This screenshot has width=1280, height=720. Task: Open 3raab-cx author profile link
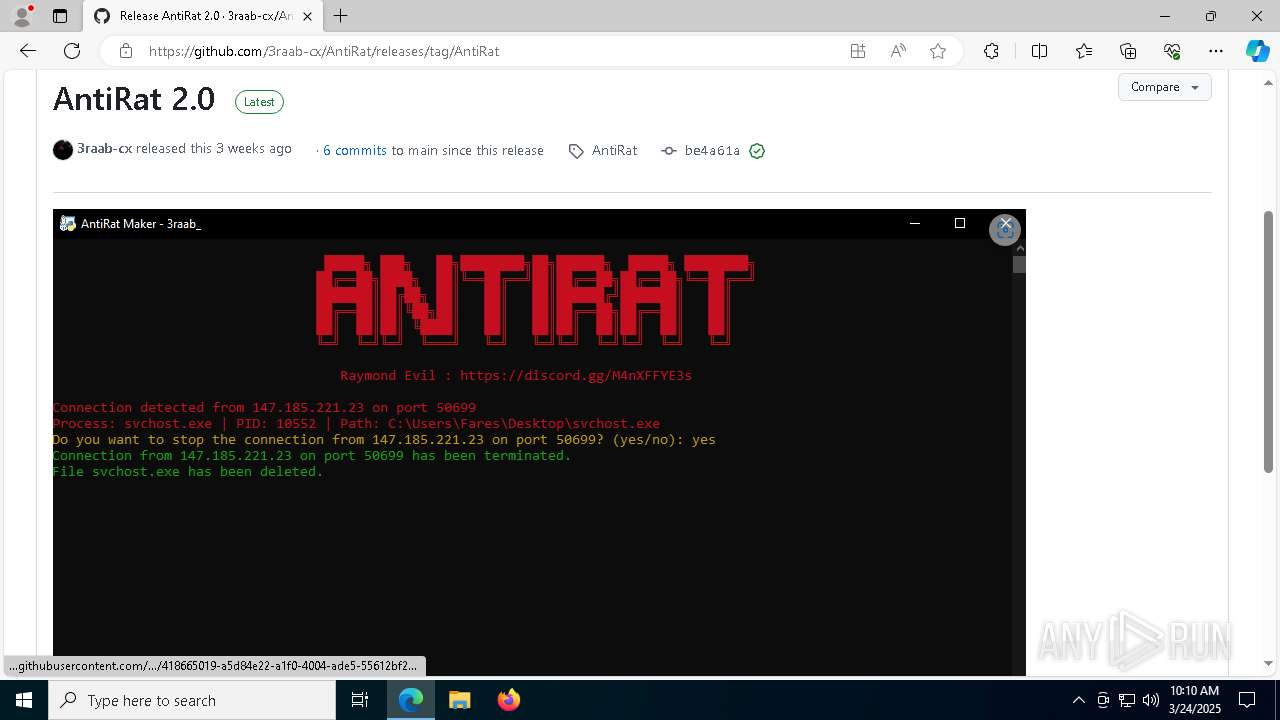[x=105, y=148]
